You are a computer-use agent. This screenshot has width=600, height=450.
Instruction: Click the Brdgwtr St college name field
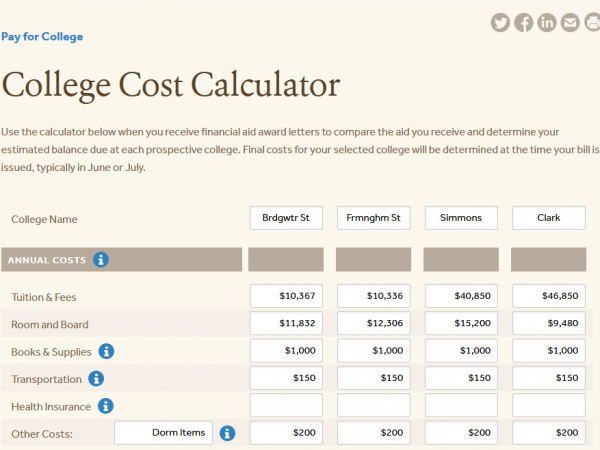tap(286, 218)
